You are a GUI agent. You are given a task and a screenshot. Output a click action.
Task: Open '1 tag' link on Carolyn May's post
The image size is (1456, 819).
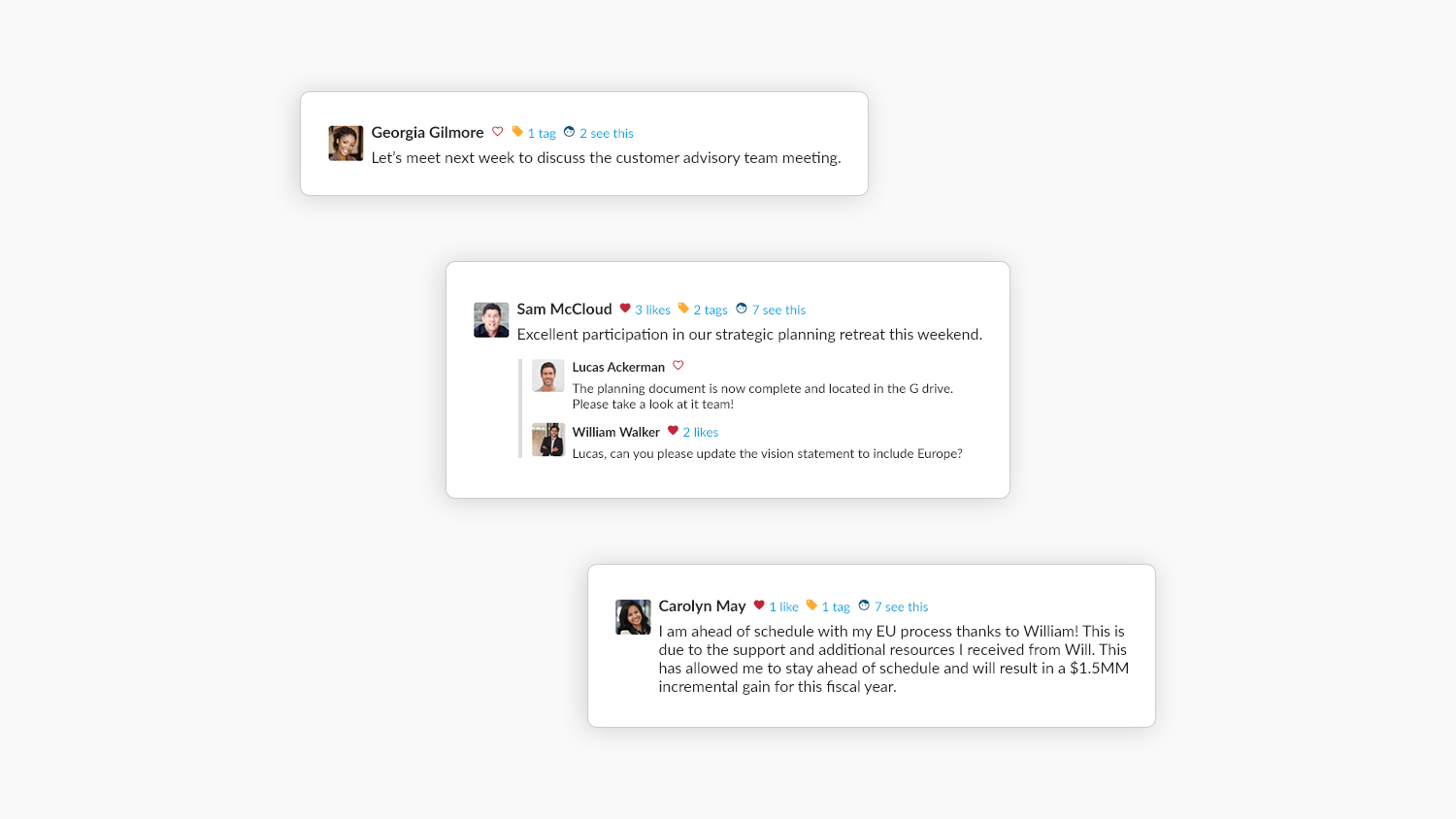pyautogui.click(x=836, y=607)
